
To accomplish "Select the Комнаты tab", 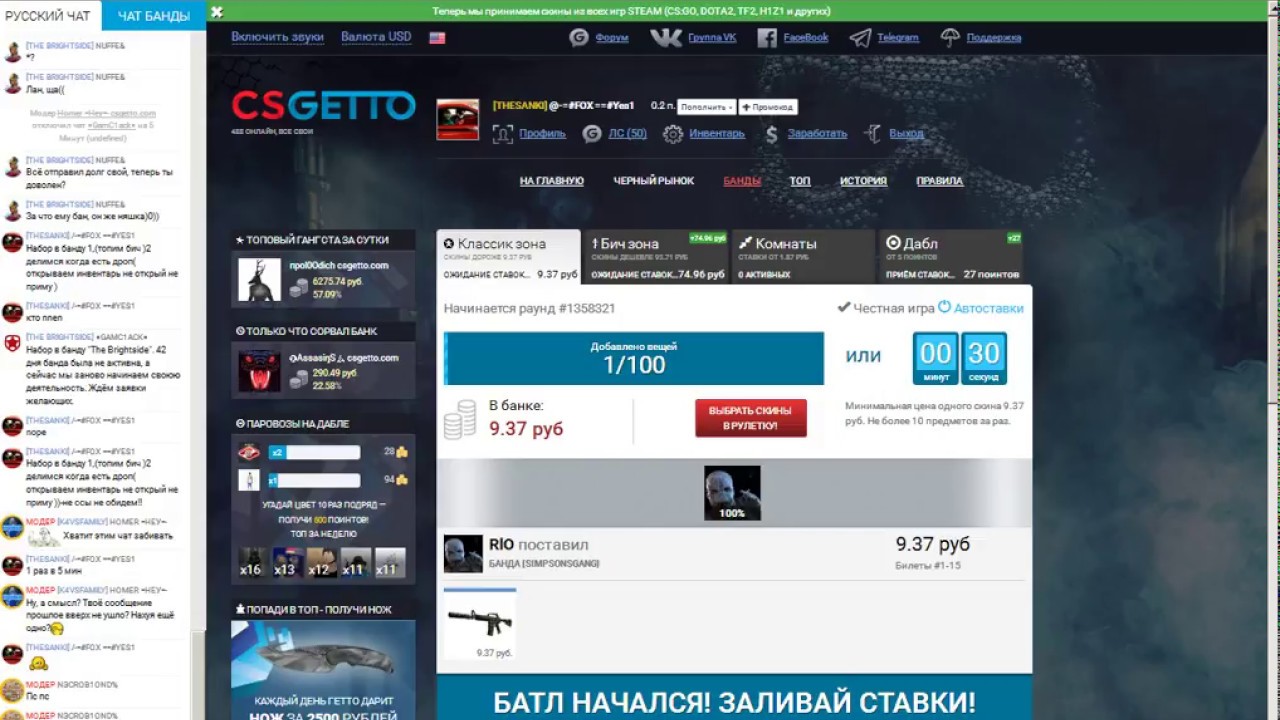I will coord(803,257).
